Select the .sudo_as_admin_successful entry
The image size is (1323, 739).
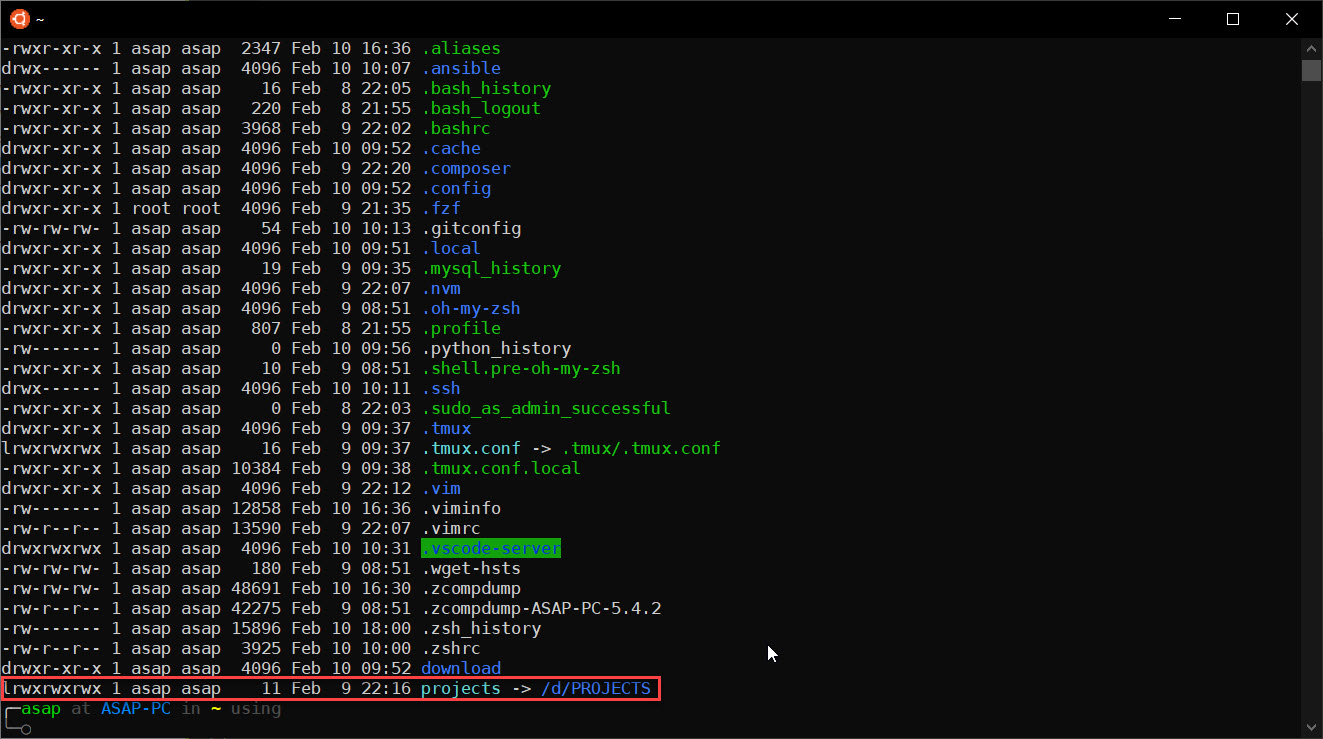pyautogui.click(x=546, y=408)
